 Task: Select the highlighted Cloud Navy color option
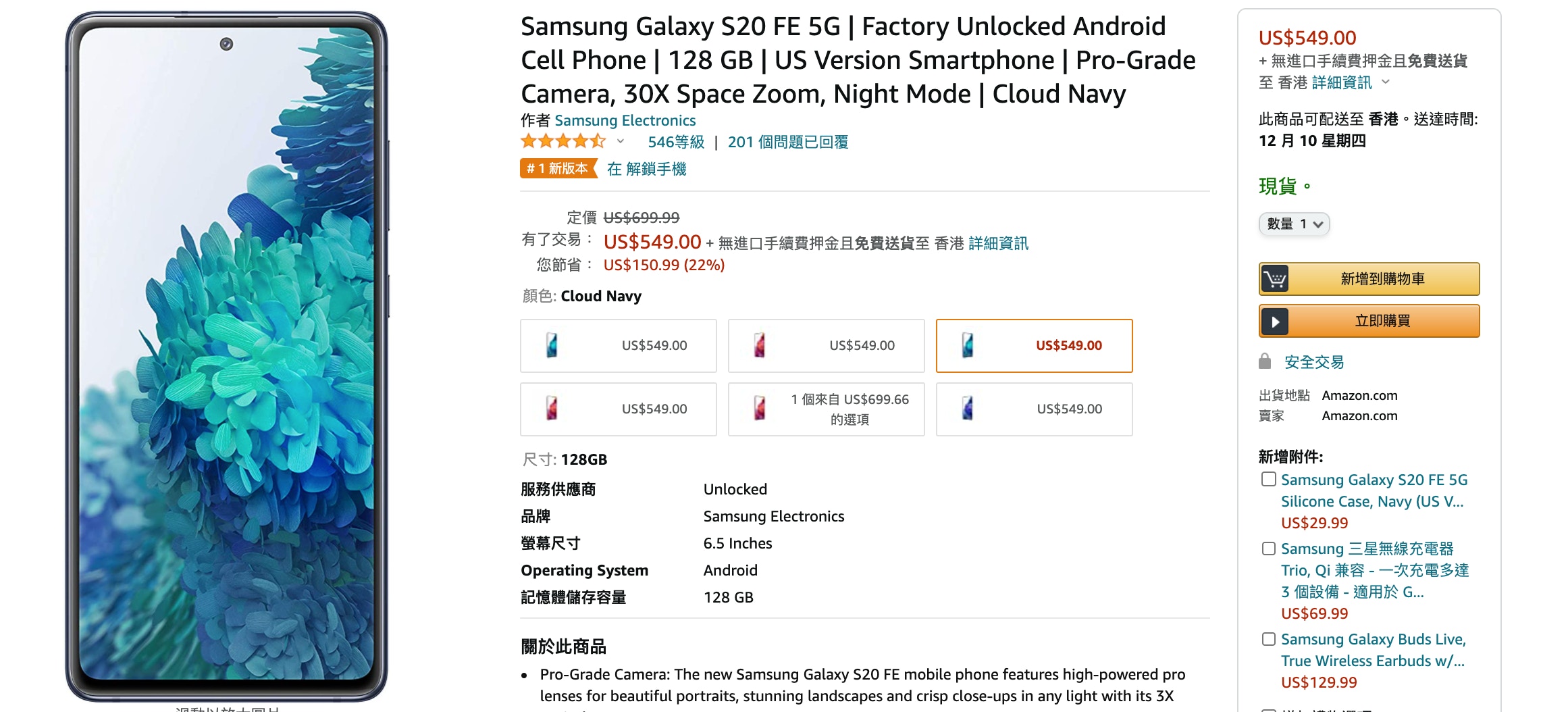[x=1034, y=346]
